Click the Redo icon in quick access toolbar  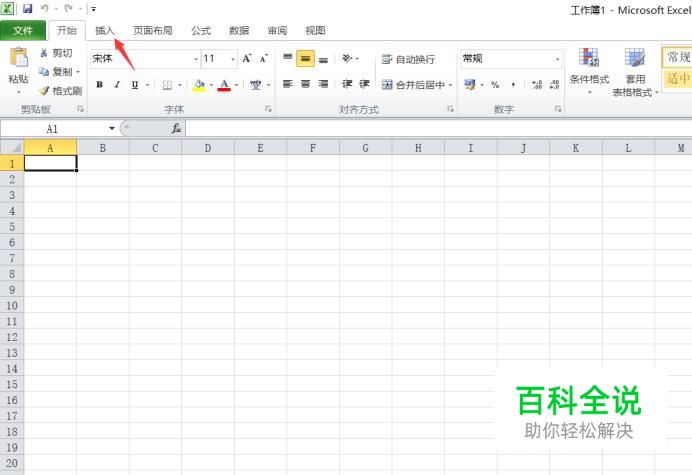point(68,8)
